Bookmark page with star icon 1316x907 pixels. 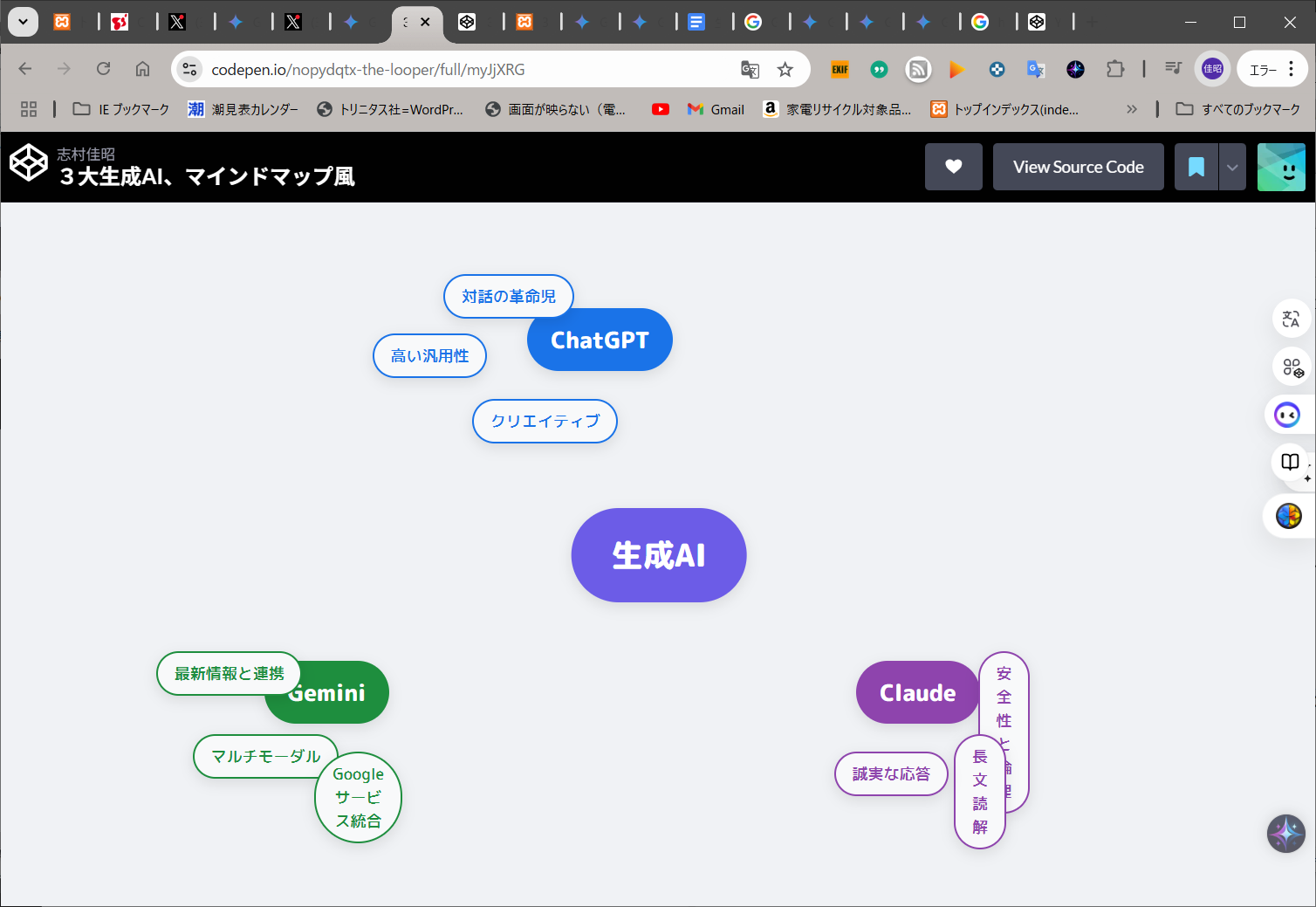(x=785, y=70)
